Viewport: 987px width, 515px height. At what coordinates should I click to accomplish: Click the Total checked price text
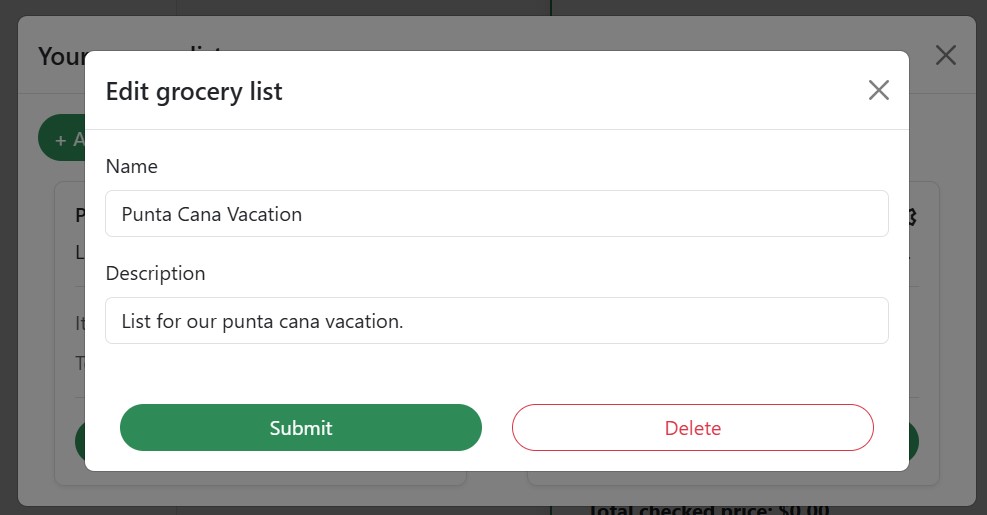708,509
